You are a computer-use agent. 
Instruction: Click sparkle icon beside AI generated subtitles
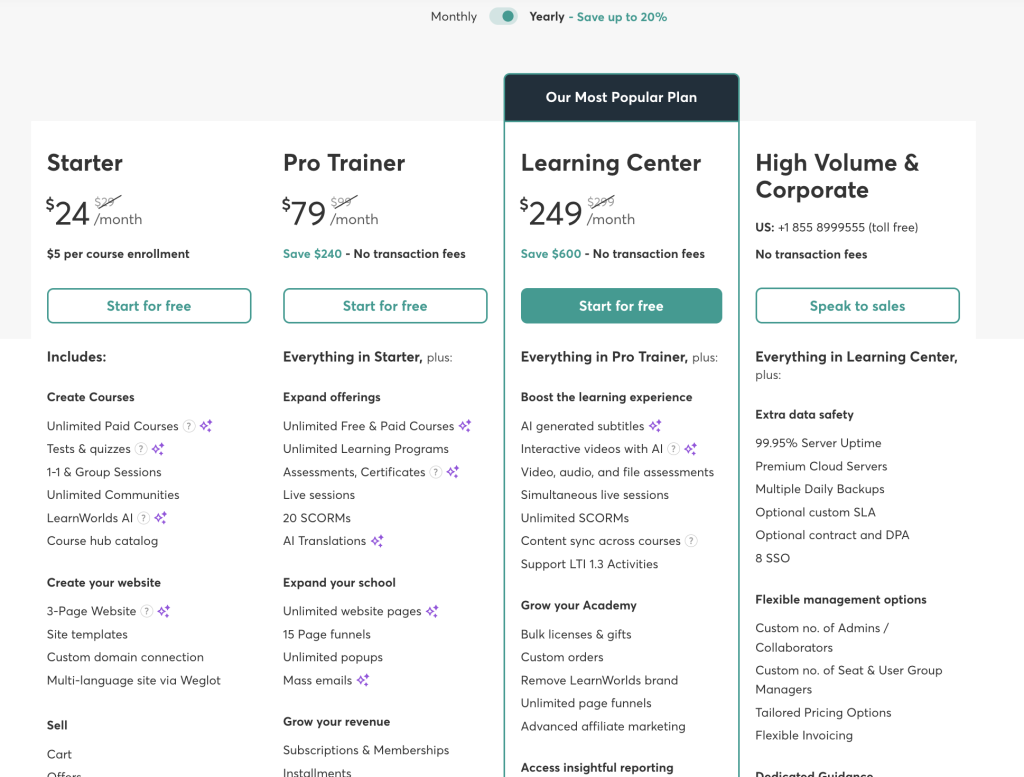click(655, 426)
